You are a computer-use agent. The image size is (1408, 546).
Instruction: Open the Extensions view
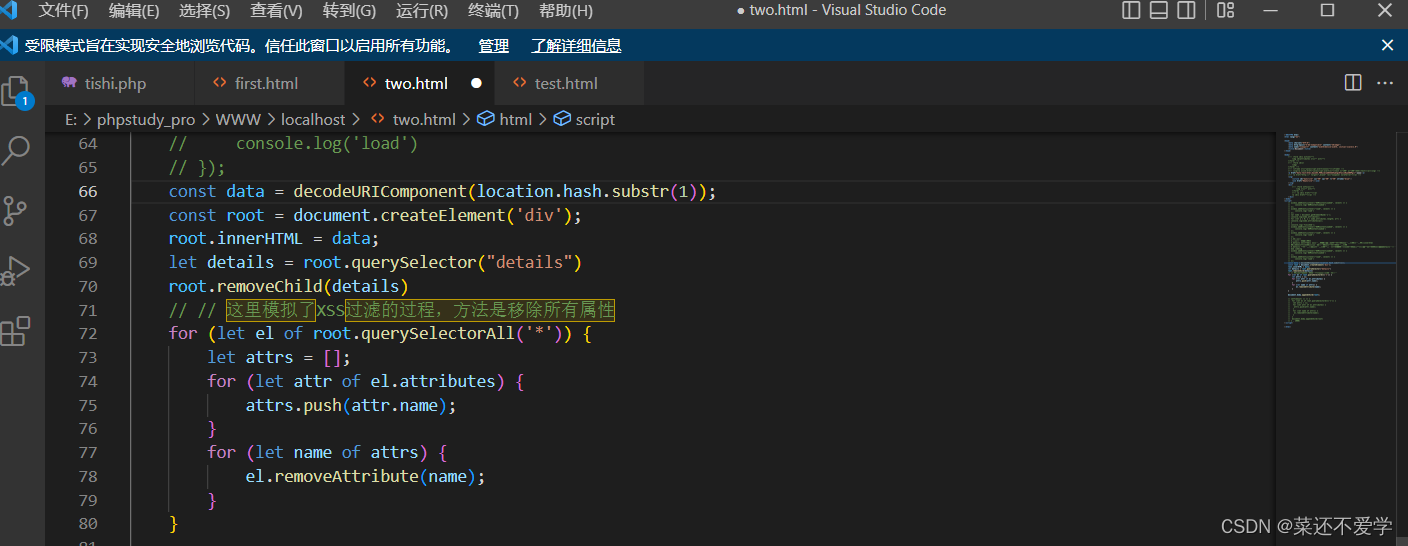[x=16, y=331]
